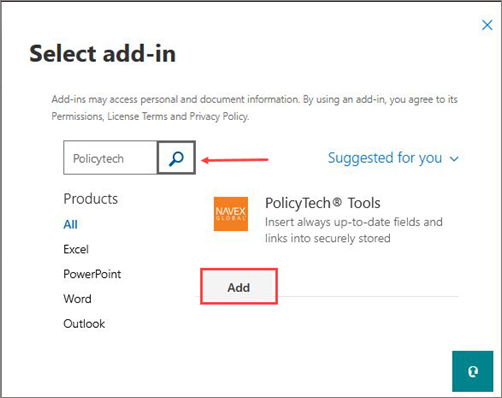Open the PolicyTech® Tools title
Viewport: 502px width, 398px height.
(323, 203)
